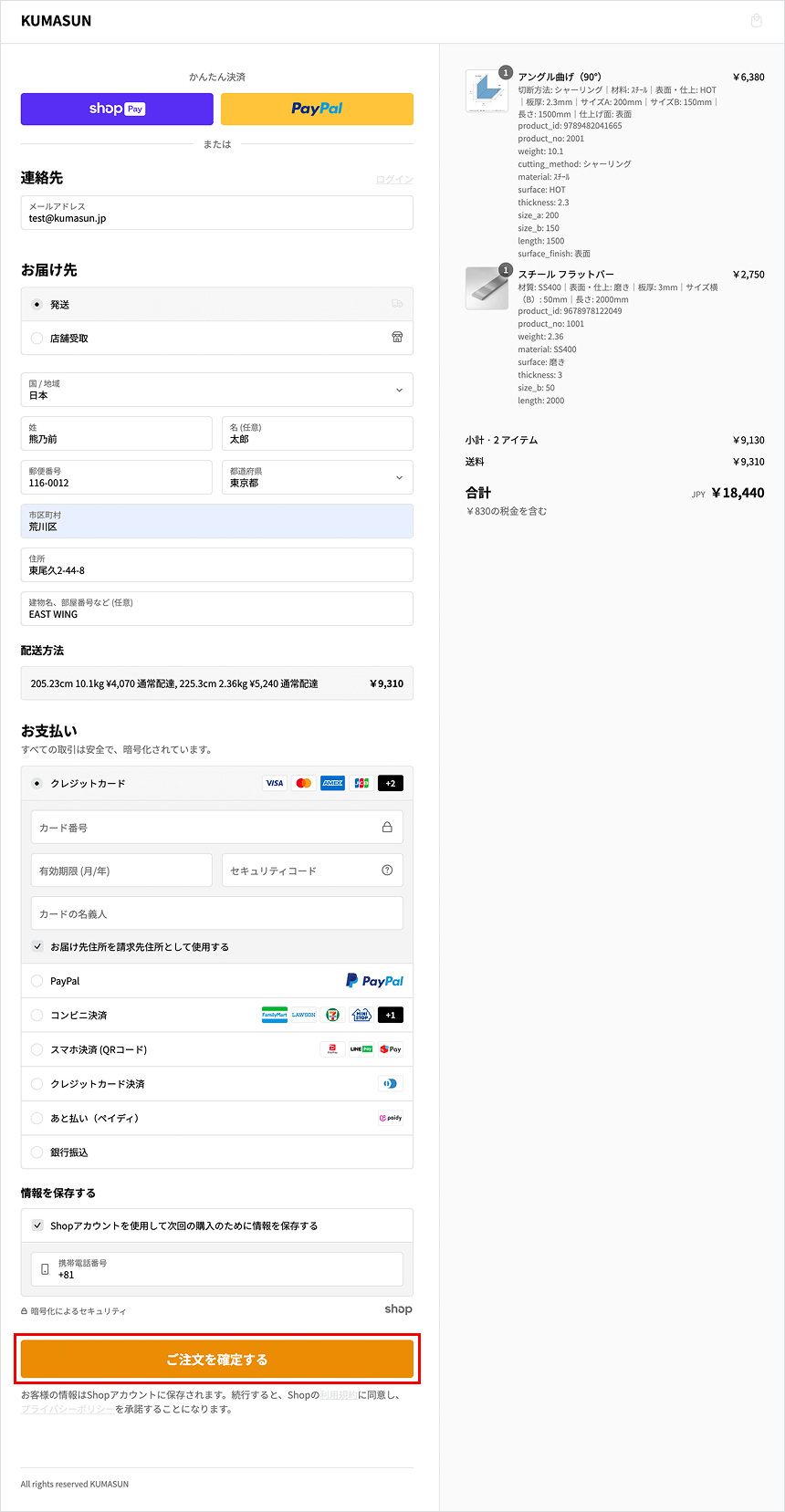Click the Paidy logo icon

point(391,1118)
